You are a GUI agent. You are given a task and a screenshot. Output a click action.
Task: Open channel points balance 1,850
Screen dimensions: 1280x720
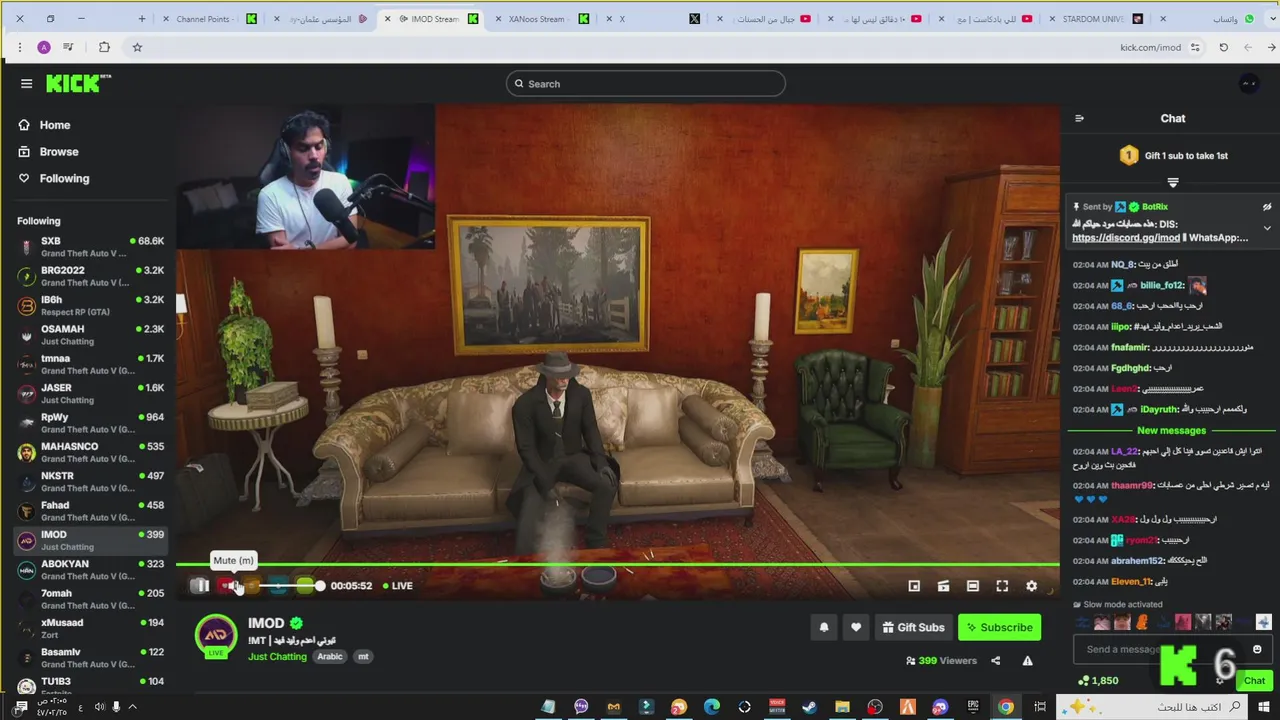pos(1098,681)
